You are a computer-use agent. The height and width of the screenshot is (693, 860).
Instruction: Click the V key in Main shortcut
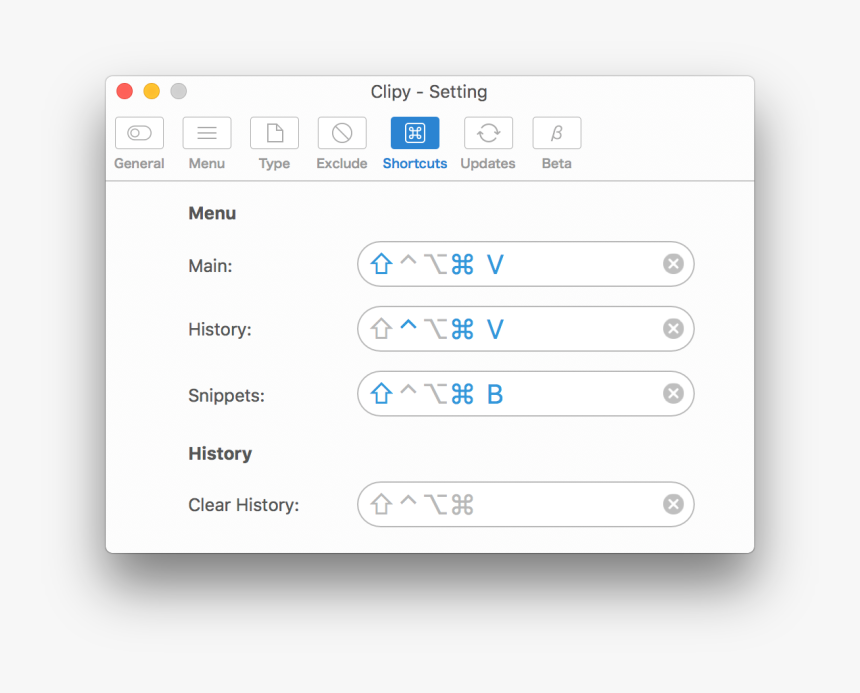pos(495,264)
